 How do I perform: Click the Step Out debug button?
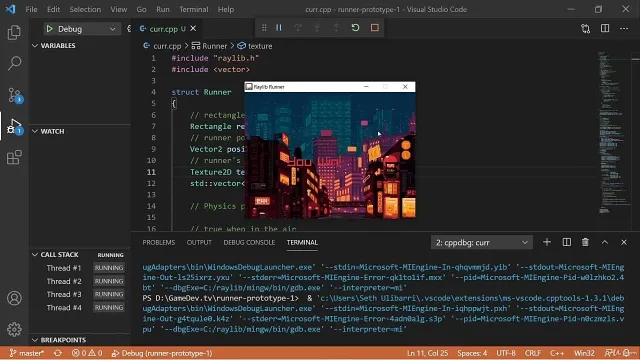336,28
